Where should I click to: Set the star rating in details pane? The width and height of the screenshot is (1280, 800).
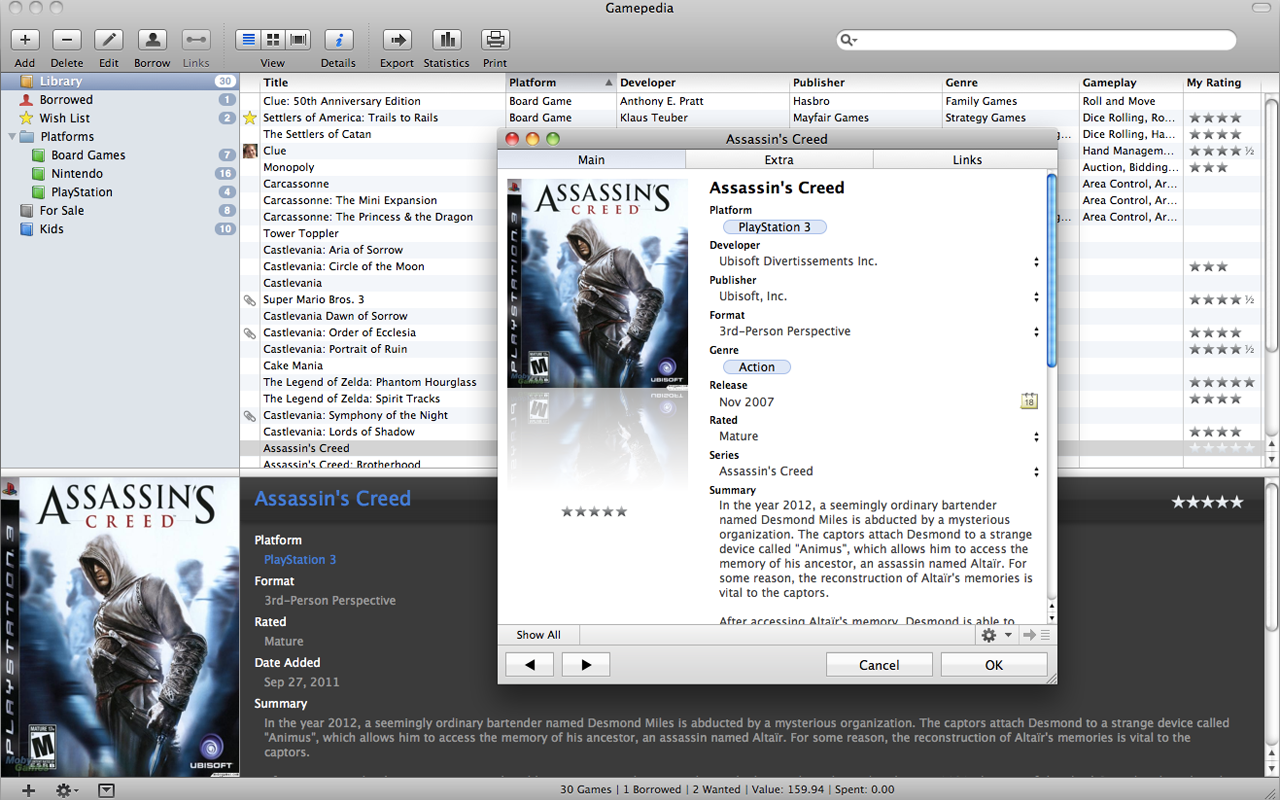coord(1208,502)
